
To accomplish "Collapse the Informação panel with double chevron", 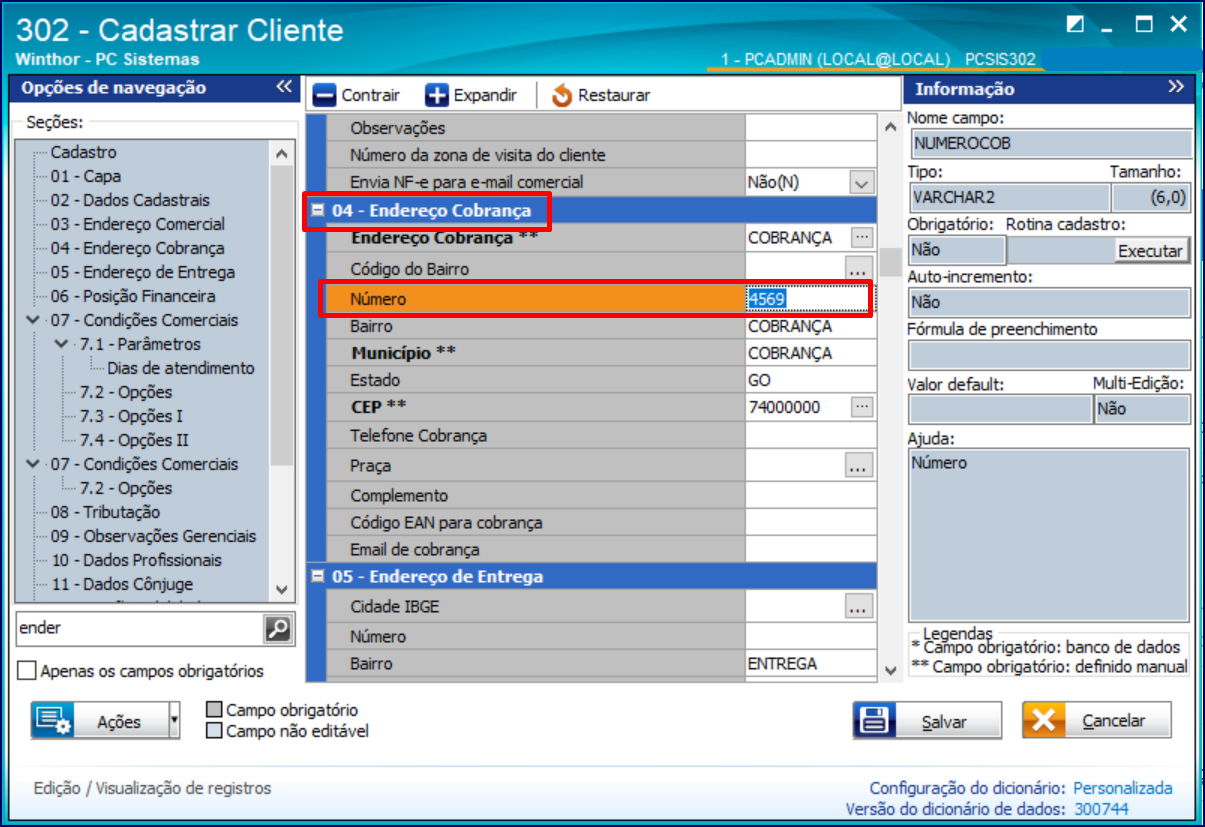I will (x=1176, y=88).
